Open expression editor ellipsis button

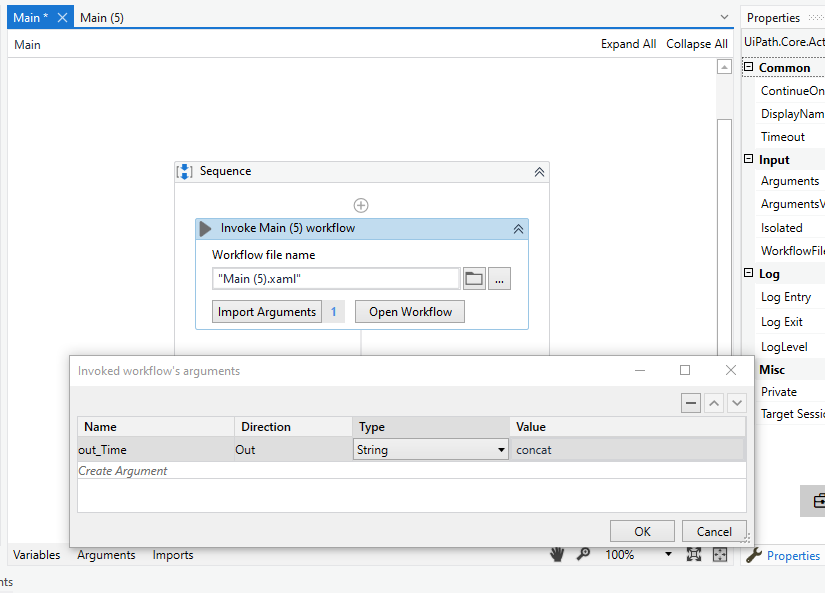(x=499, y=279)
